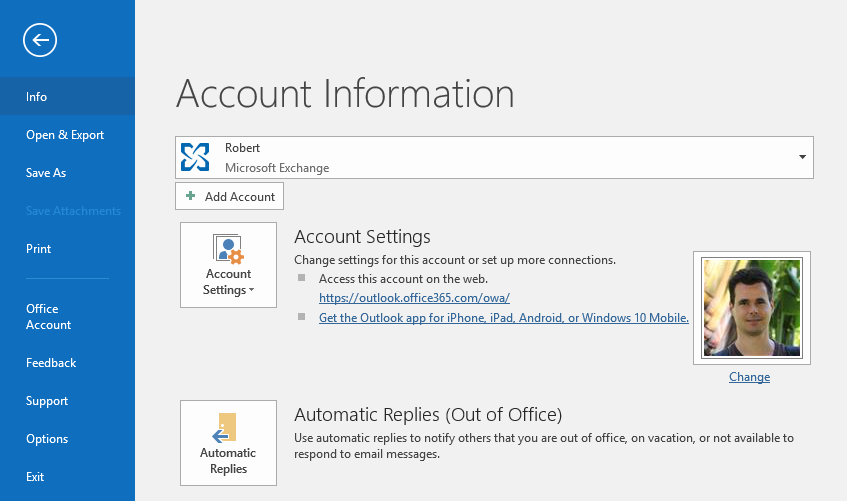Click the Microsoft Exchange account icon
This screenshot has width=847, height=501.
(195, 157)
